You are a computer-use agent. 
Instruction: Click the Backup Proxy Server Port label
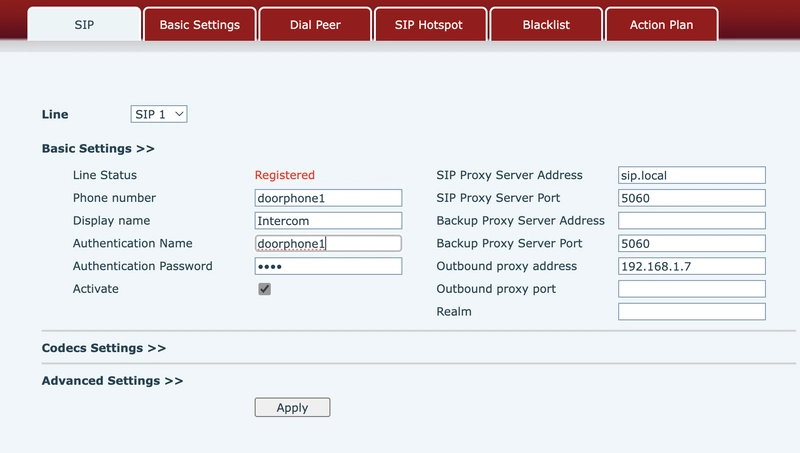tap(509, 243)
